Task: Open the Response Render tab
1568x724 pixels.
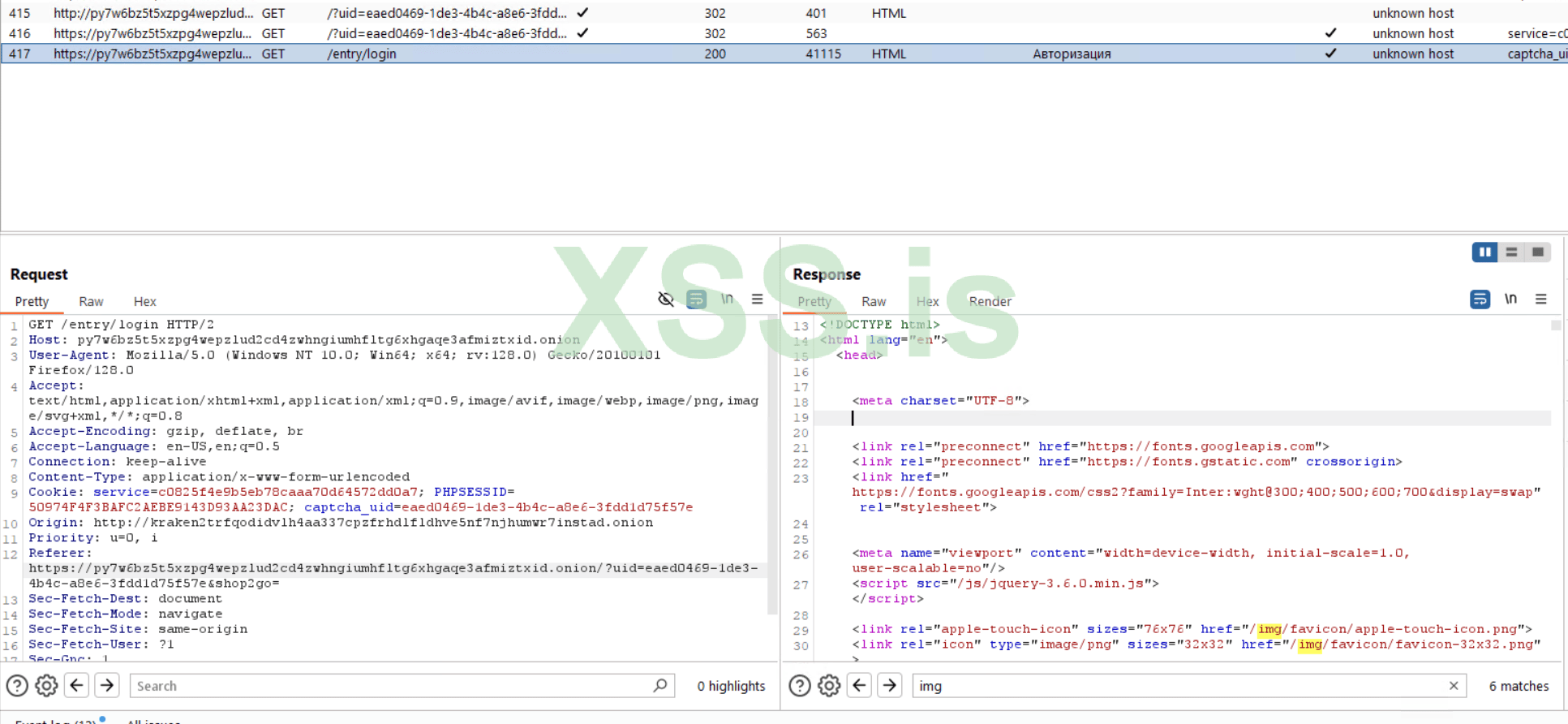Action: (x=990, y=302)
